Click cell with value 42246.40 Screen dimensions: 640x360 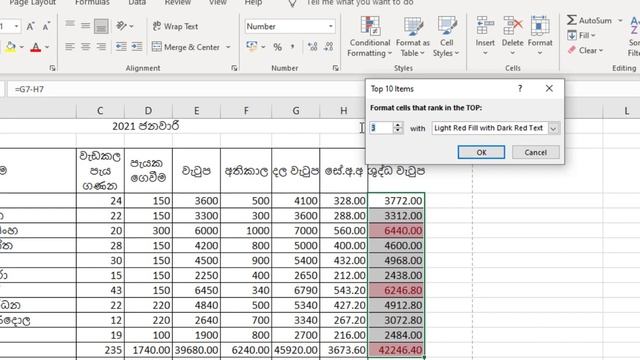click(x=397, y=350)
